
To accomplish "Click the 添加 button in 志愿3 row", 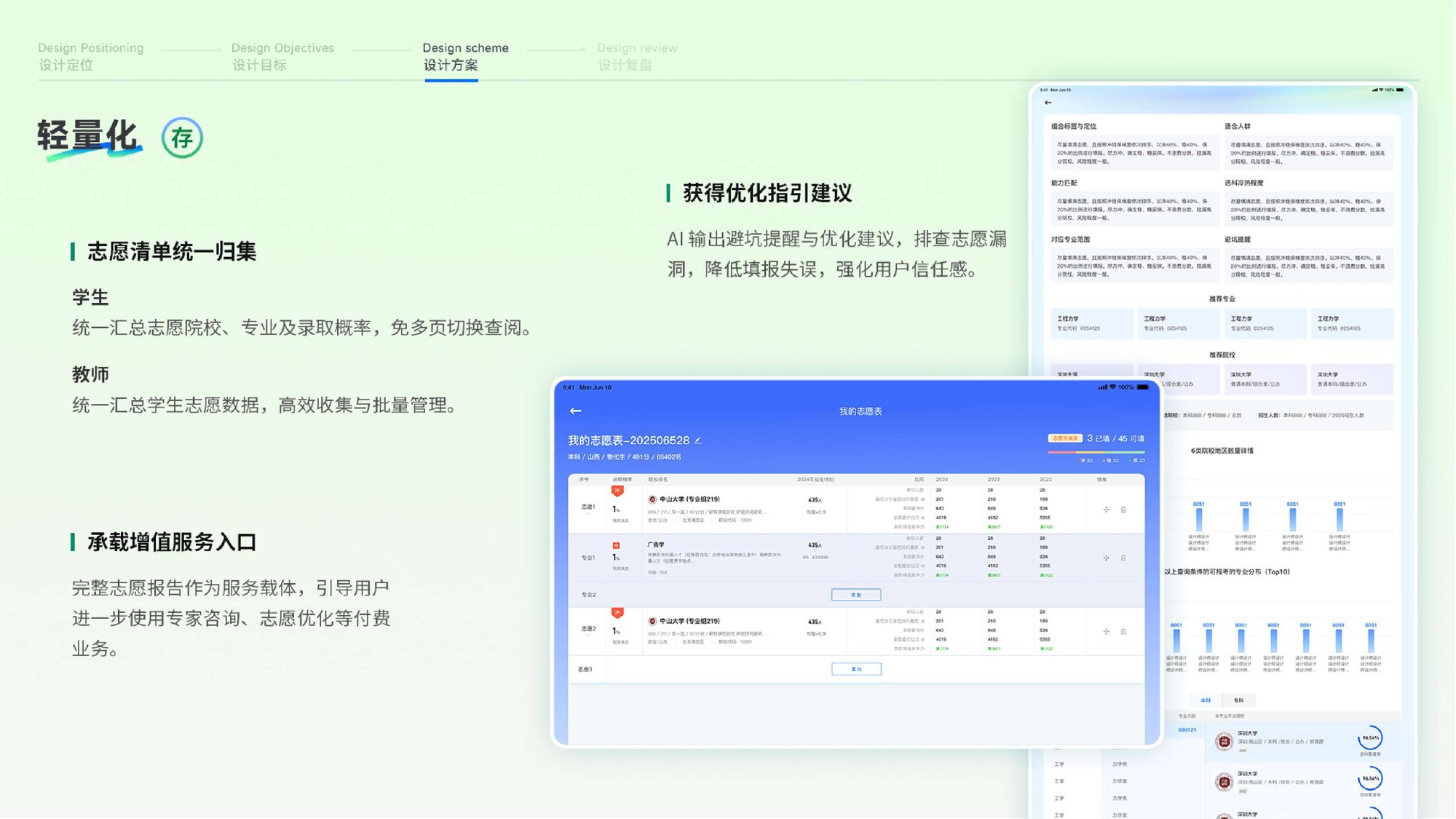I will click(856, 669).
